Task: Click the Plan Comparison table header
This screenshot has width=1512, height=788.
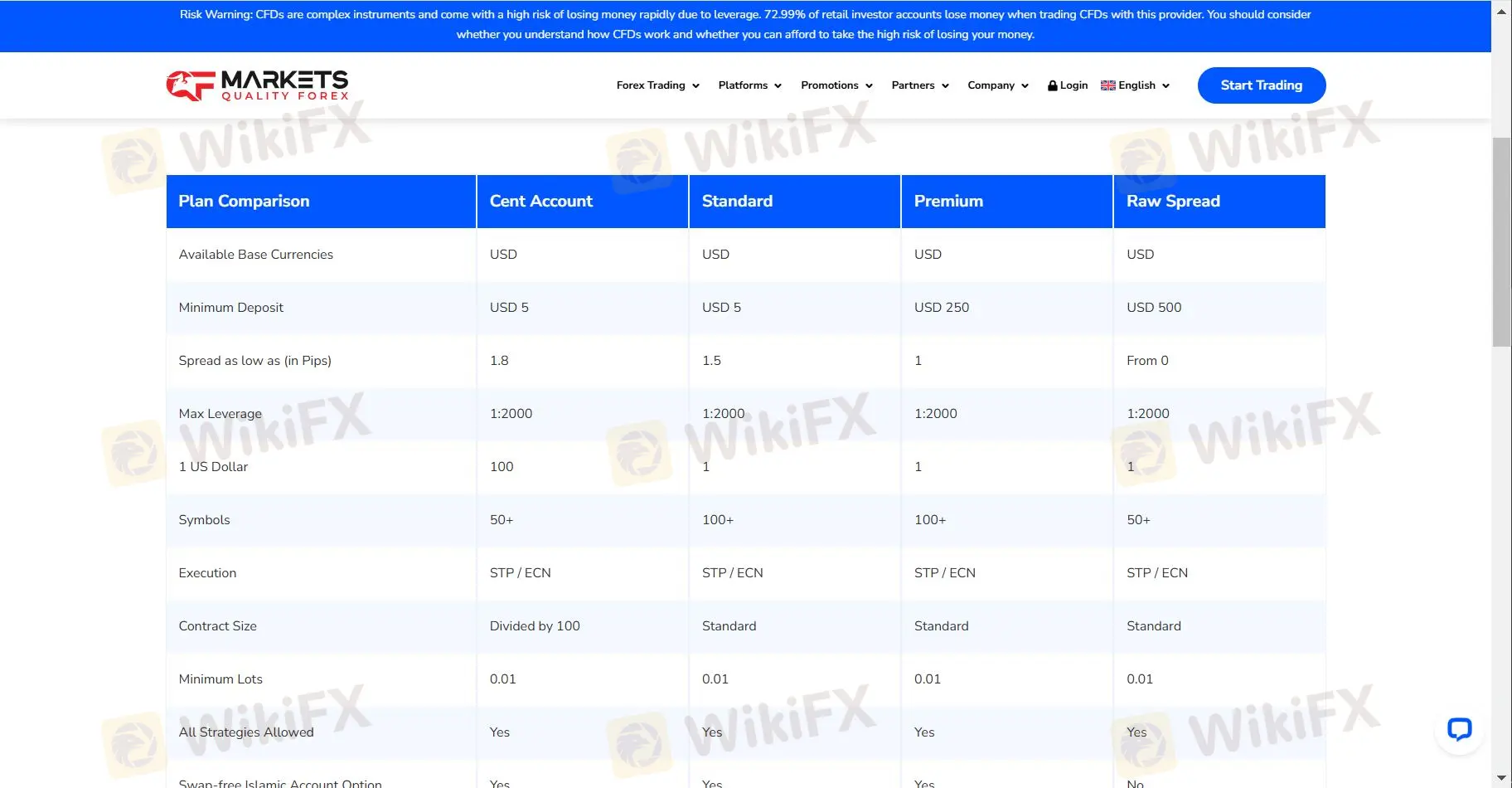Action: tap(244, 202)
